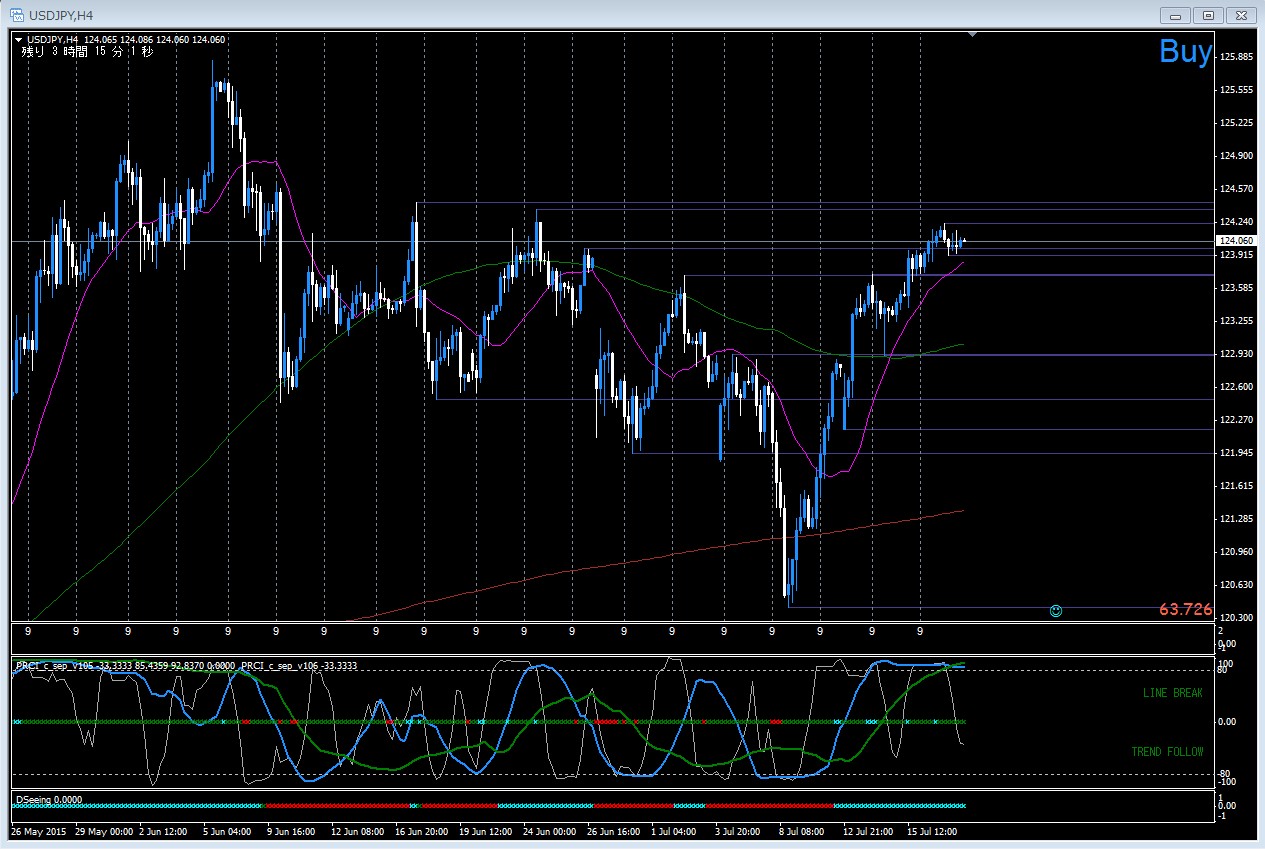Select the DSeeing 0.0000 indicator label
Viewport: 1265px width, 849px height.
point(49,800)
